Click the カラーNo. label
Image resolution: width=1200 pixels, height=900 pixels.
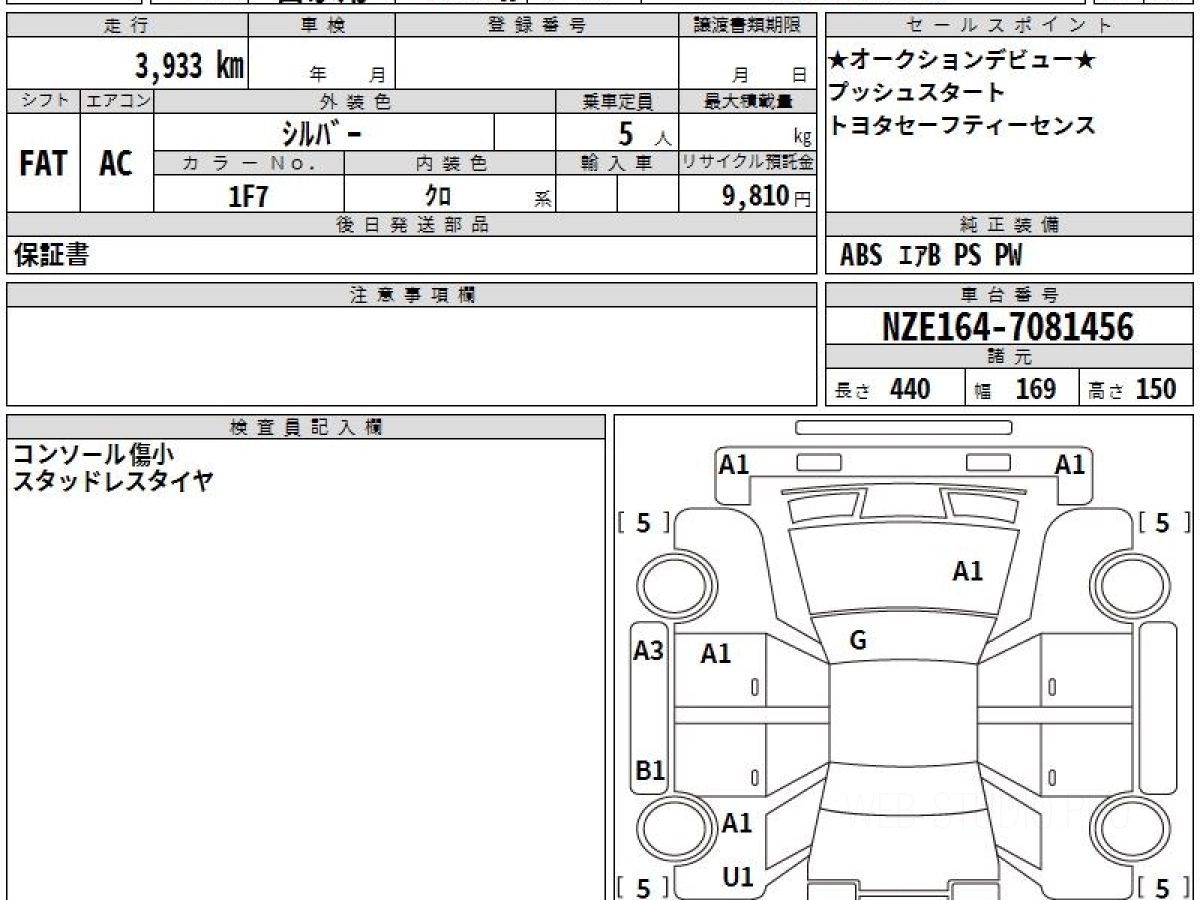(x=249, y=163)
